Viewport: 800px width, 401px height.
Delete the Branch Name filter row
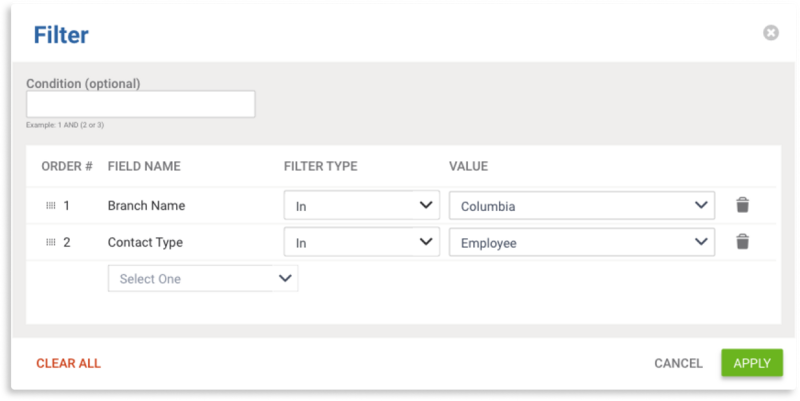point(742,205)
